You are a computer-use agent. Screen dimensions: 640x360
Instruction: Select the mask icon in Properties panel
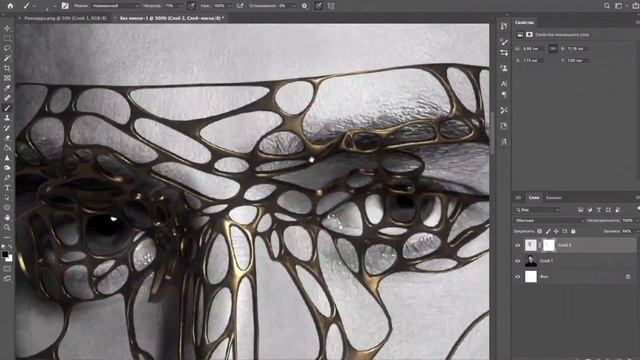[529, 35]
